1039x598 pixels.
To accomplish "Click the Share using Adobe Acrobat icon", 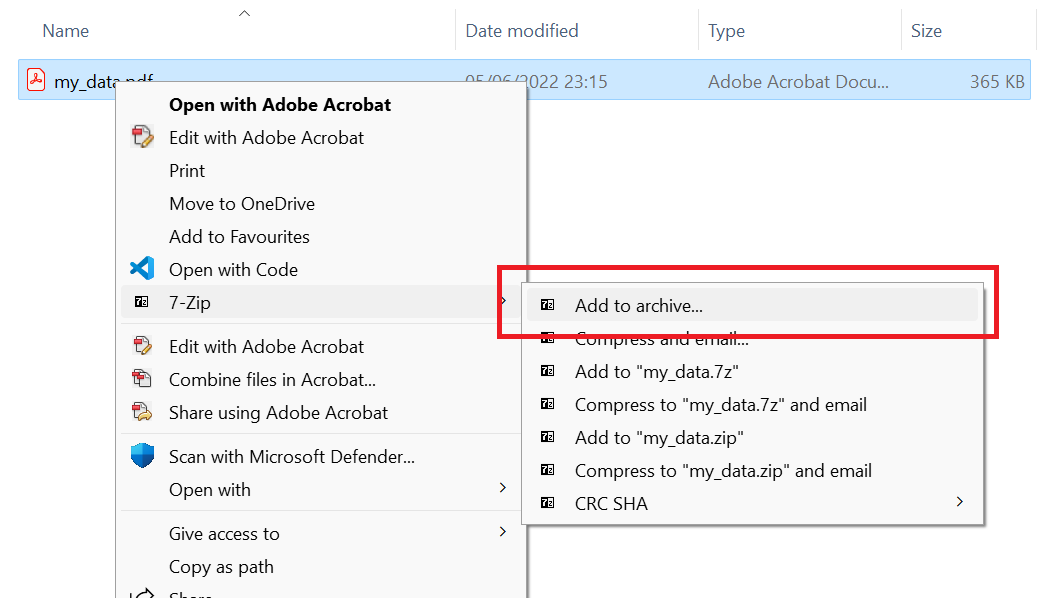I will point(144,413).
